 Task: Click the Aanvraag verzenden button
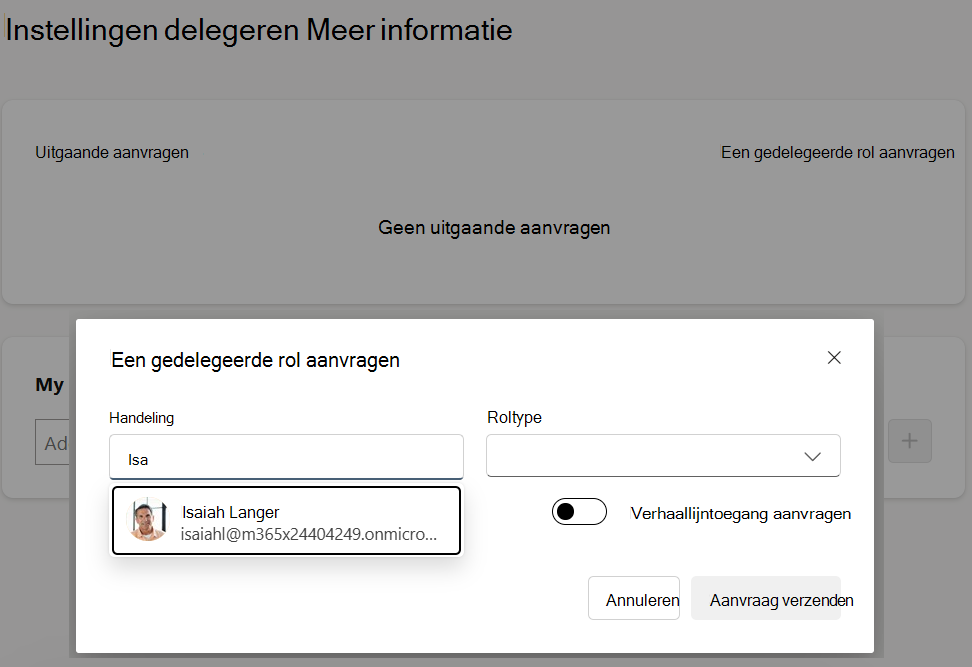tap(766, 598)
